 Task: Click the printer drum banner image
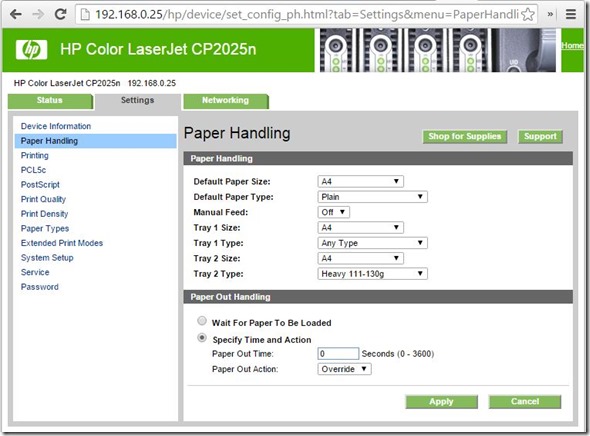point(438,50)
